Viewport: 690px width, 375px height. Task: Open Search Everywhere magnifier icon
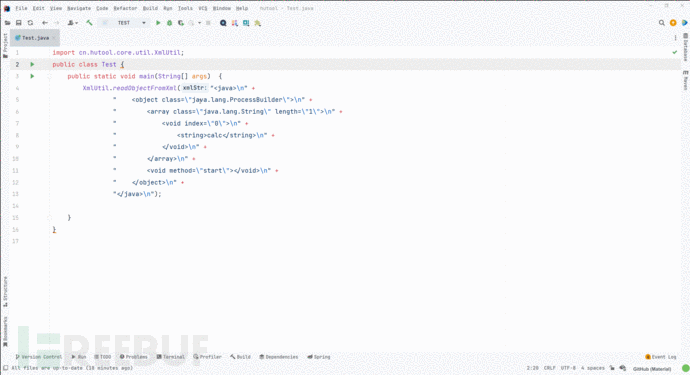coord(661,23)
